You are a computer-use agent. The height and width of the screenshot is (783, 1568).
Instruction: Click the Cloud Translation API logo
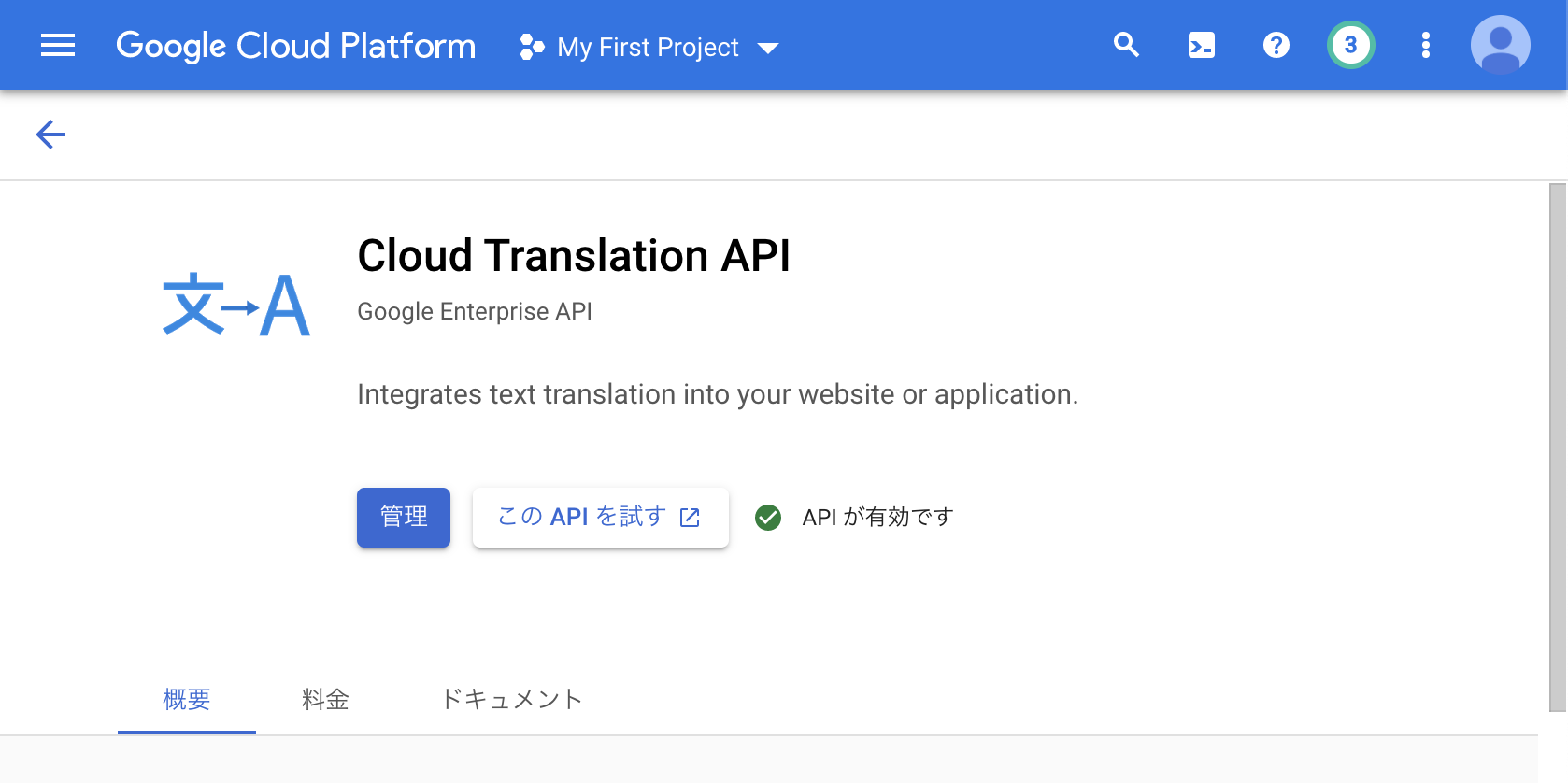[235, 305]
